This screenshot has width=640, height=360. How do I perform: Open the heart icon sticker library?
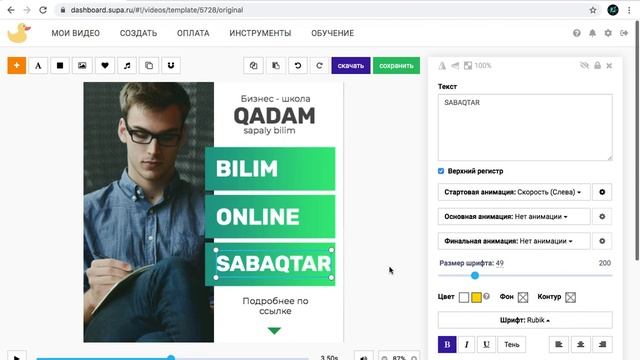tap(104, 65)
